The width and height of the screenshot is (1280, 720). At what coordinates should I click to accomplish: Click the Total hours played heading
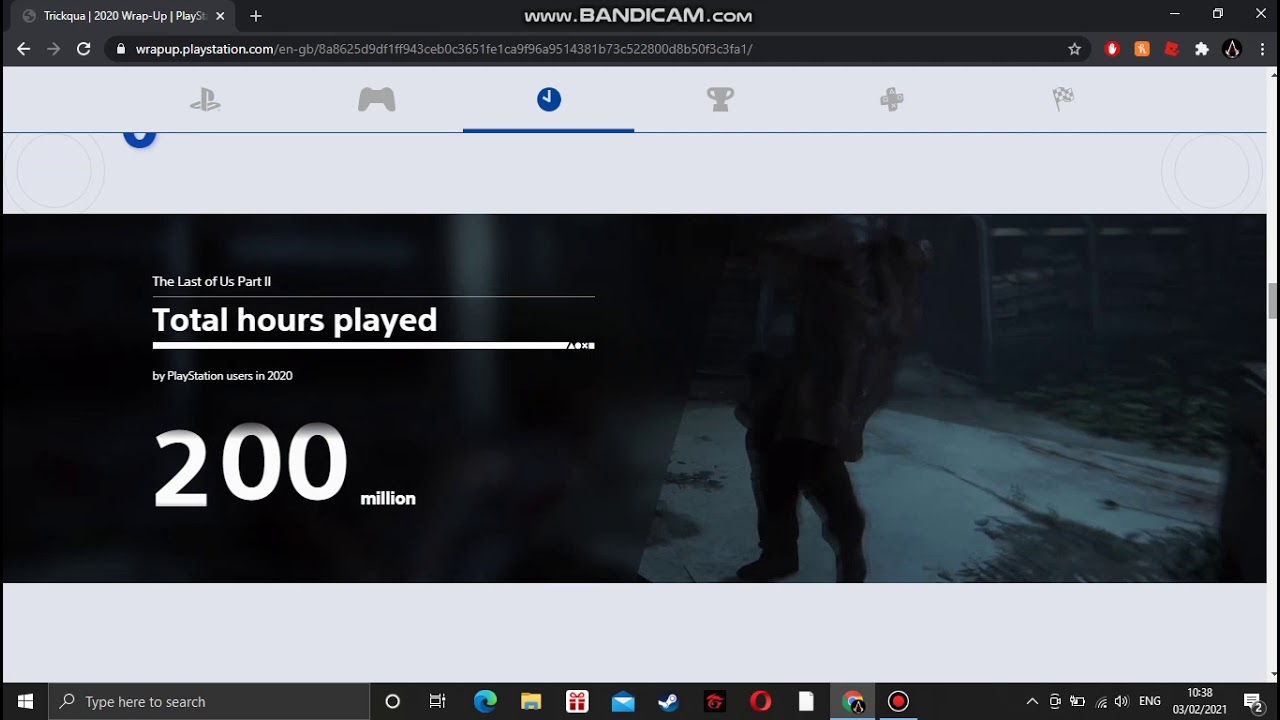tap(295, 320)
